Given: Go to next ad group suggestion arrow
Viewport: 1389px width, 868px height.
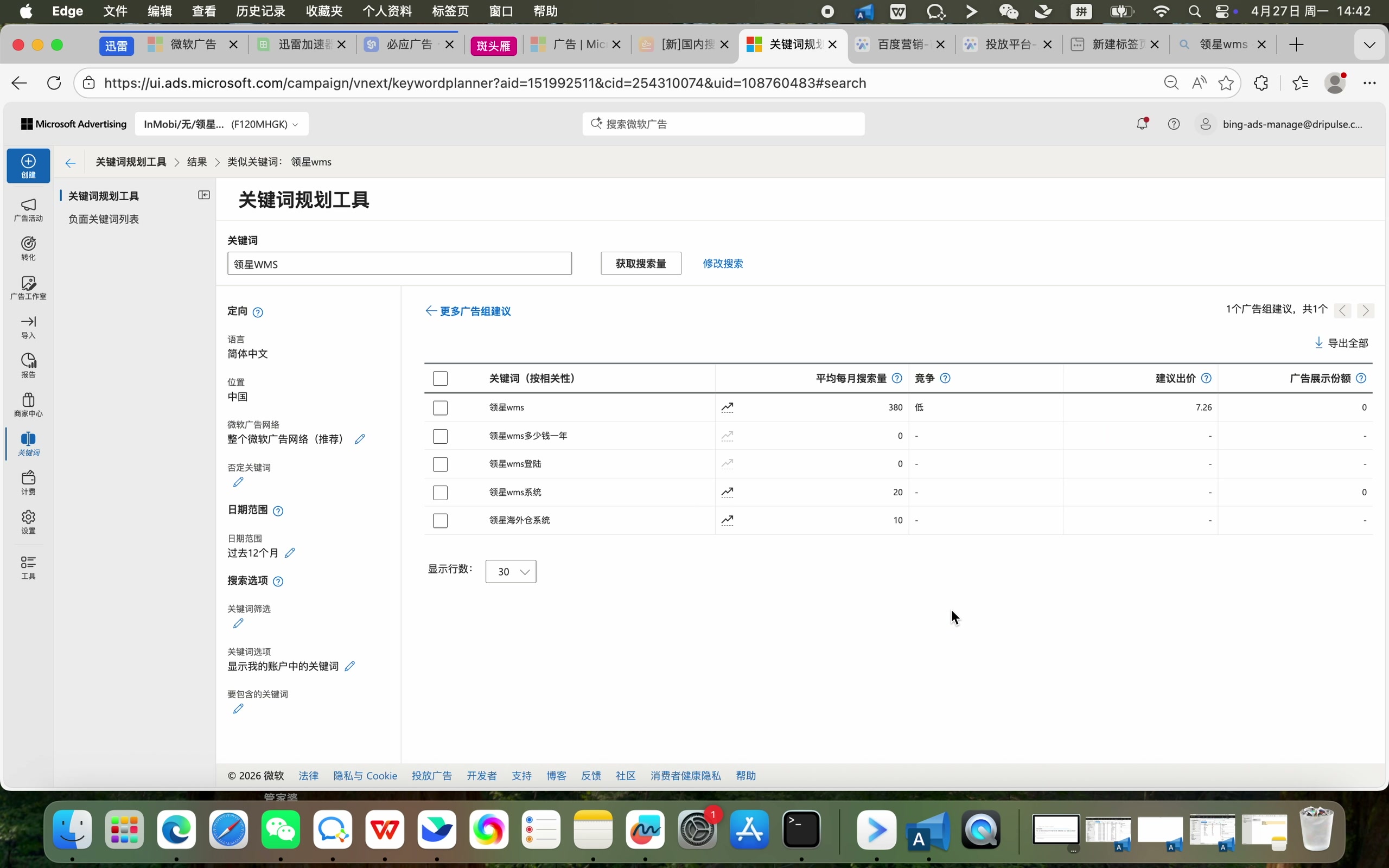Looking at the screenshot, I should coord(1366,310).
